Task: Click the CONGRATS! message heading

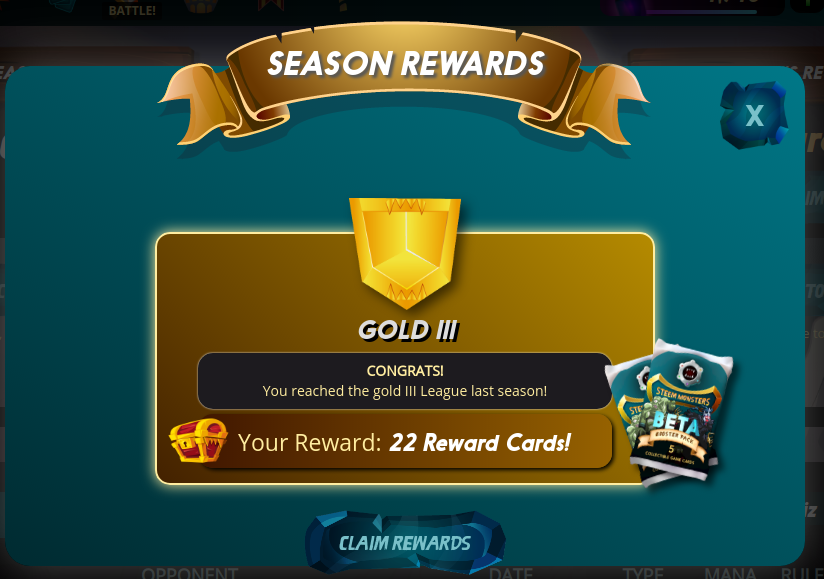Action: point(405,371)
